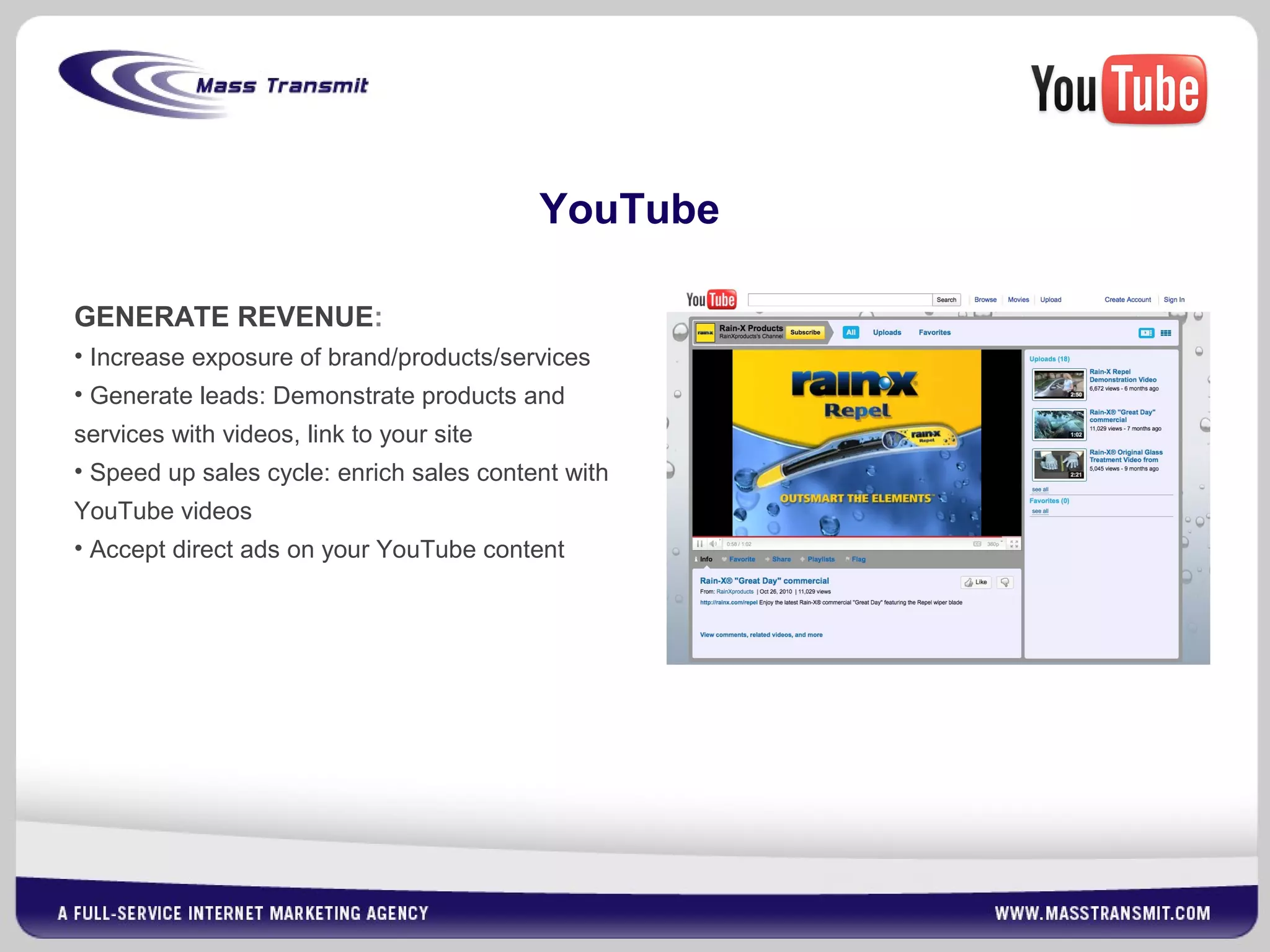This screenshot has width=1270, height=952.
Task: Open the Browse menu link
Action: 985,300
